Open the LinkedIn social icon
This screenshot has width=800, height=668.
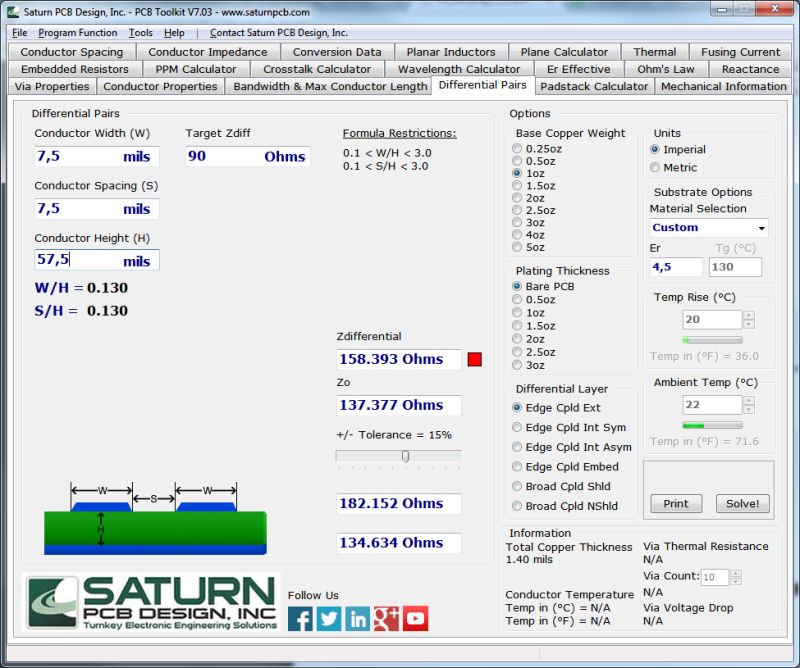[356, 618]
